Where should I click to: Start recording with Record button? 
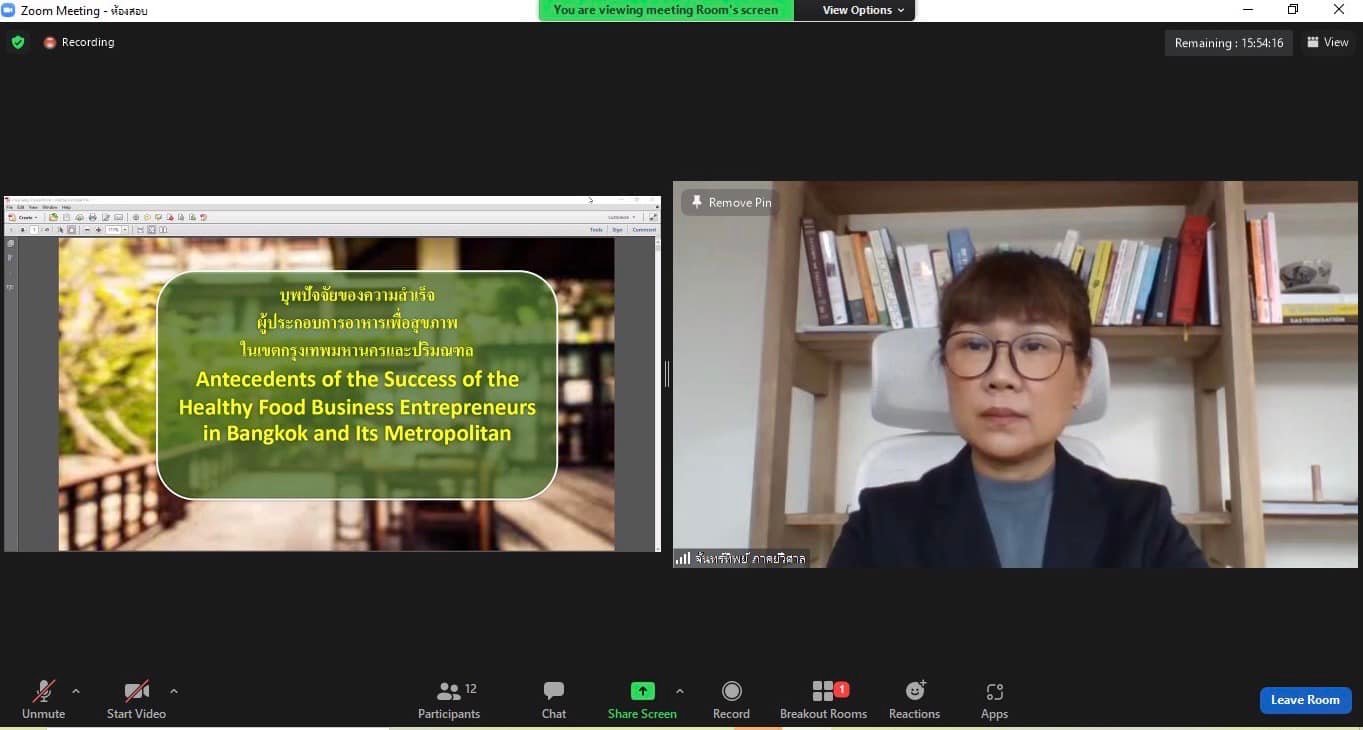731,699
